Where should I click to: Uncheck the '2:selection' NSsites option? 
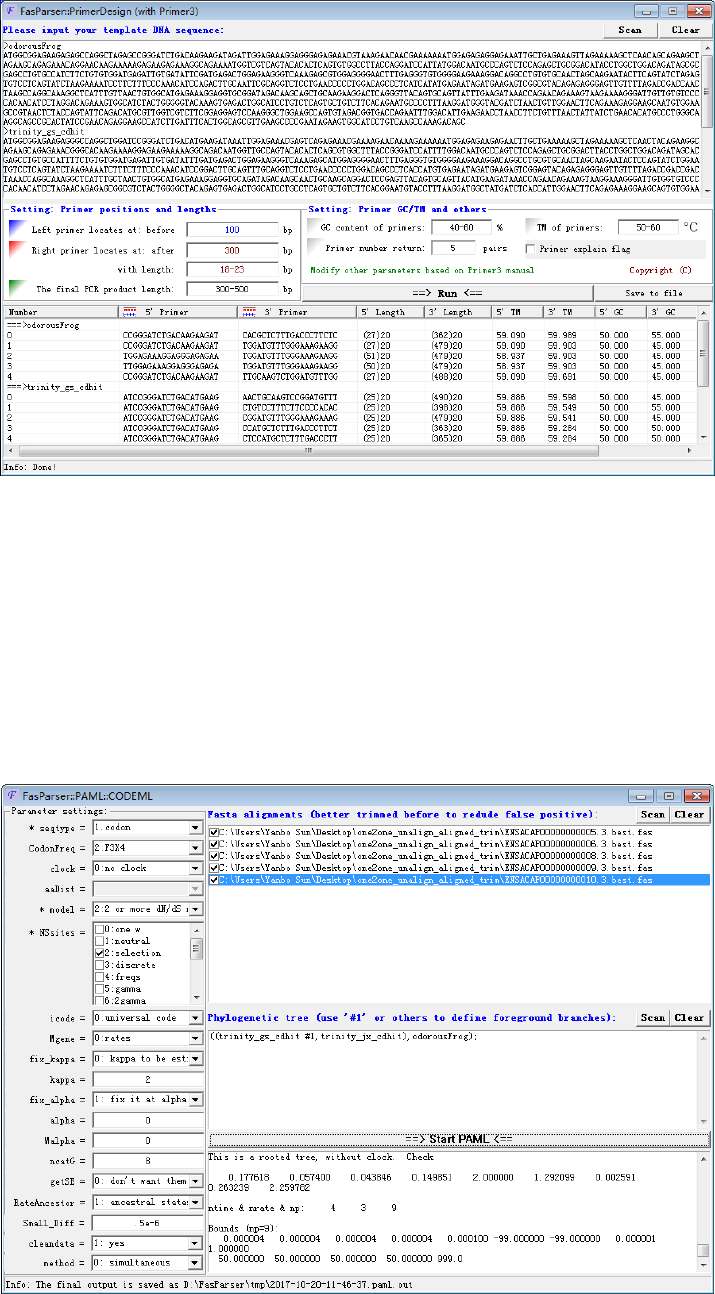pyautogui.click(x=99, y=953)
